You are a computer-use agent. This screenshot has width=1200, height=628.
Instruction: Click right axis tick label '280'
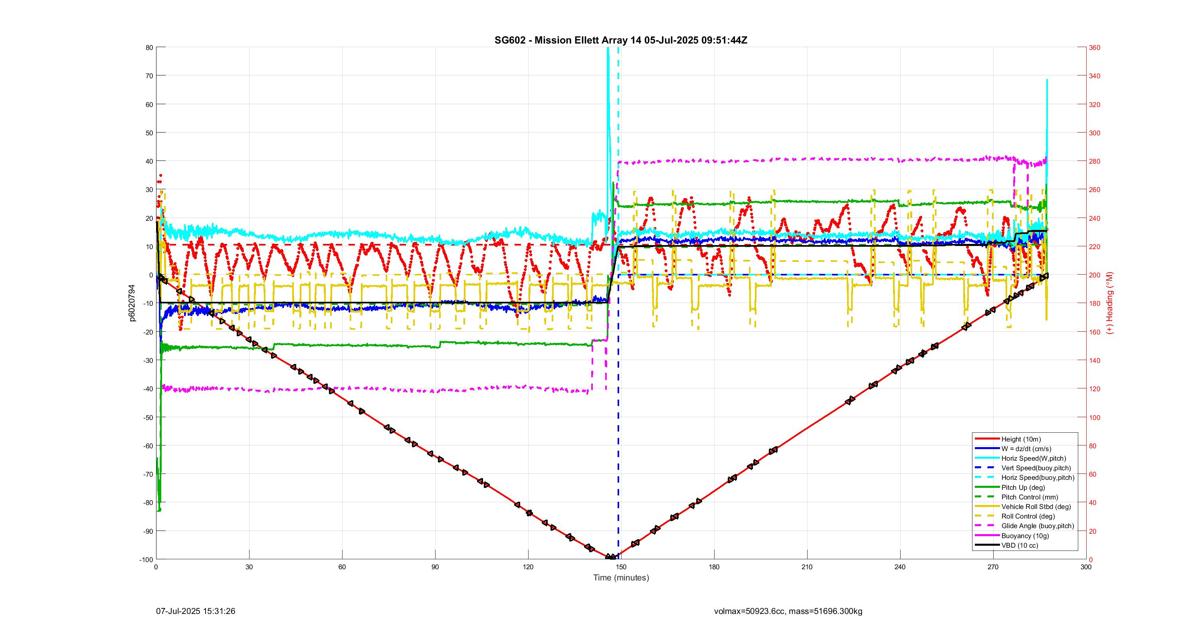coord(1096,161)
